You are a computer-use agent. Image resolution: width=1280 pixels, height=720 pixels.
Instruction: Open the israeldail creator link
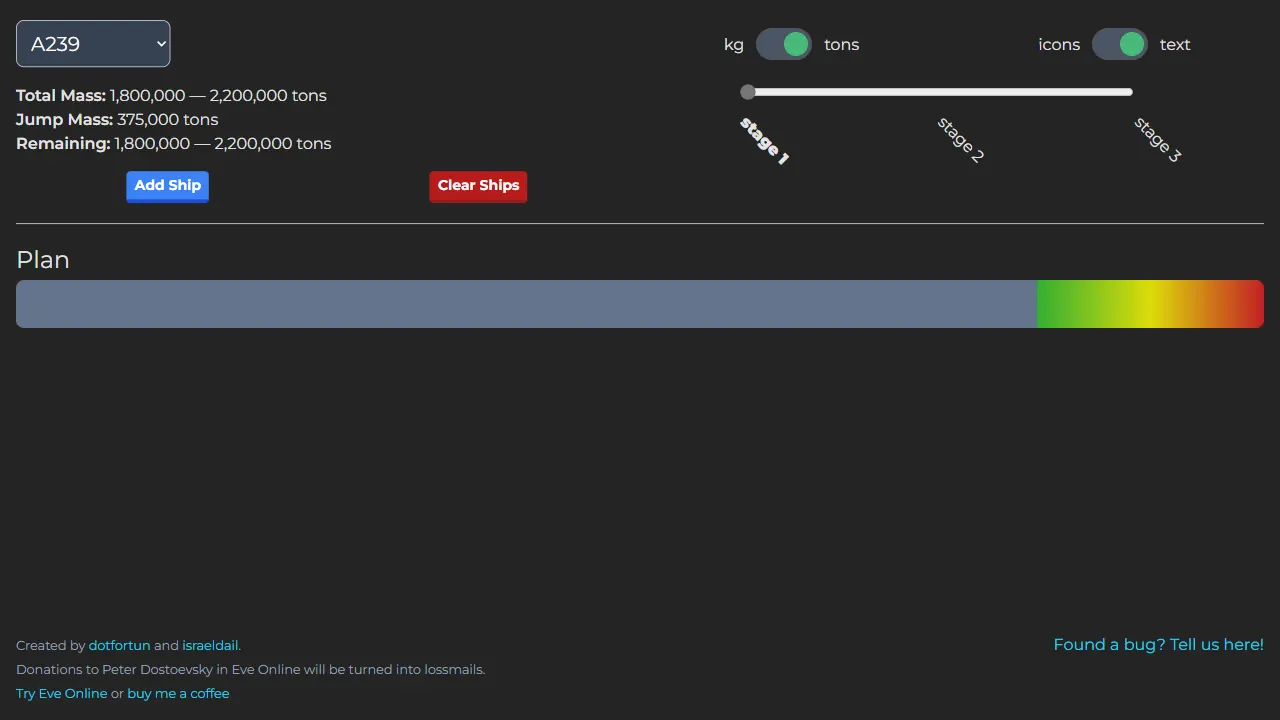pos(210,646)
